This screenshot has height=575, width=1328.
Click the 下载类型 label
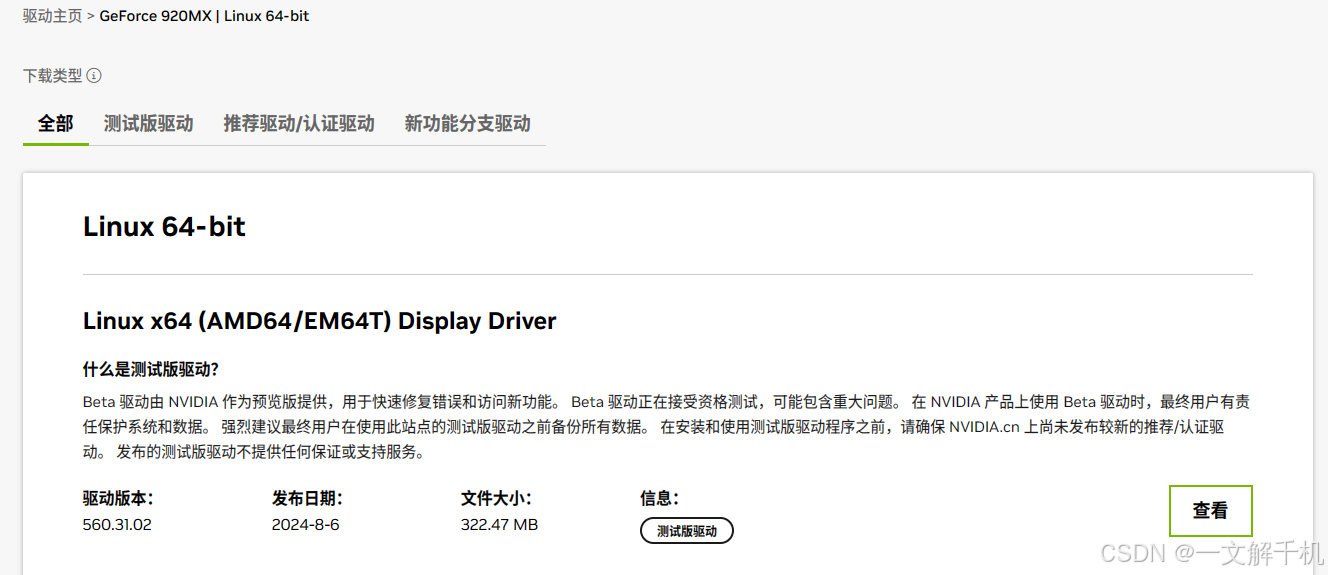pyautogui.click(x=52, y=76)
